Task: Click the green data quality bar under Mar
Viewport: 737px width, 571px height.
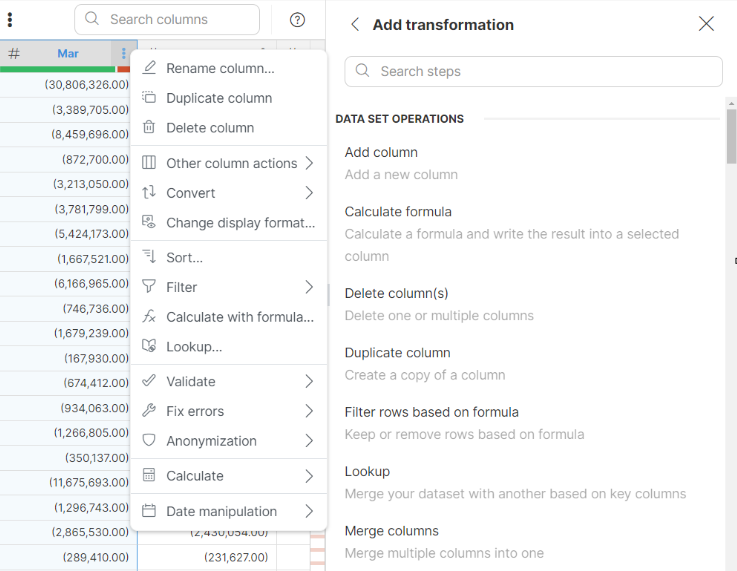Action: coord(57,69)
